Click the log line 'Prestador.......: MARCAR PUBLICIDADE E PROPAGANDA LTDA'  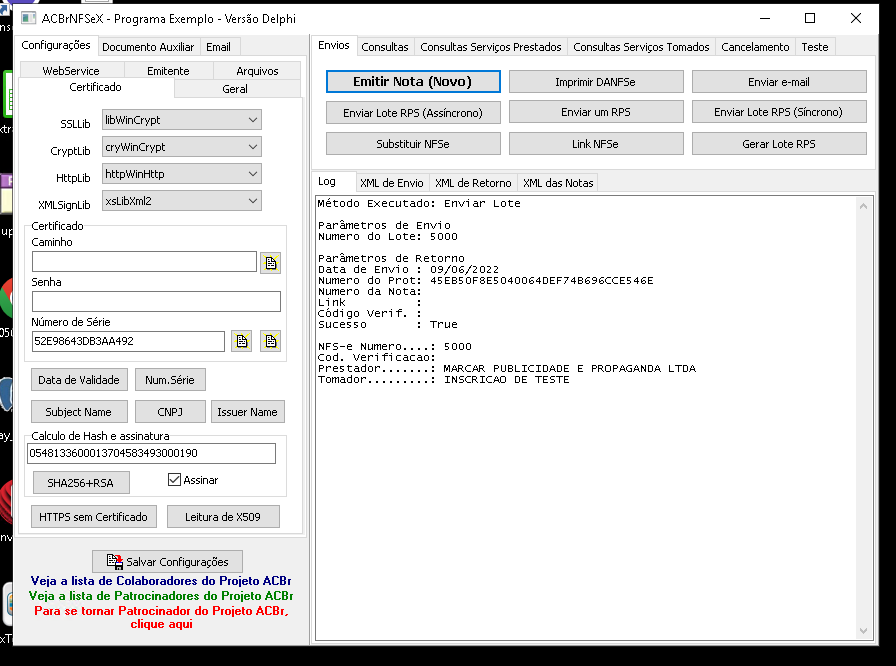click(x=507, y=368)
